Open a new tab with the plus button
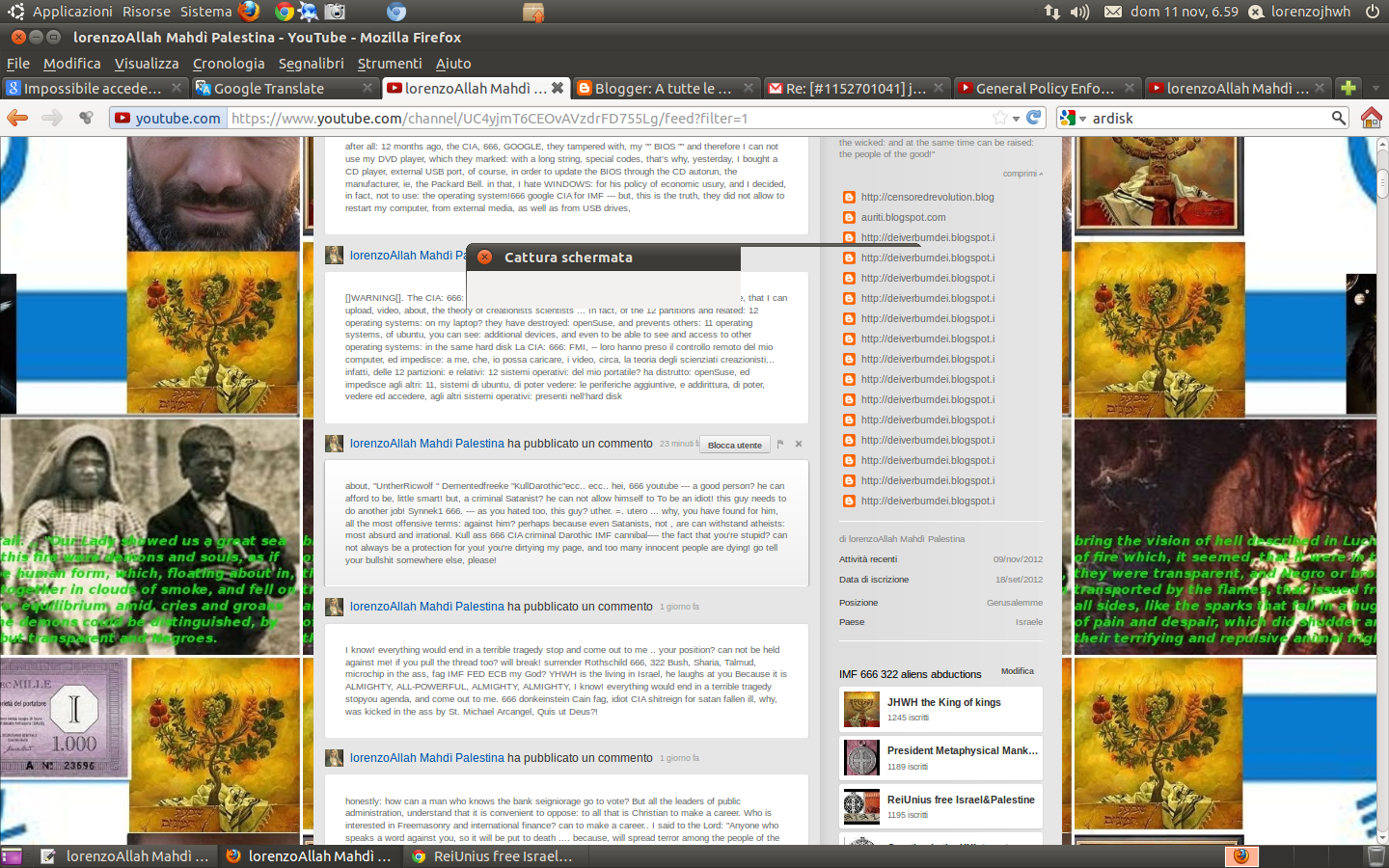The height and width of the screenshot is (868, 1389). tap(1348, 88)
